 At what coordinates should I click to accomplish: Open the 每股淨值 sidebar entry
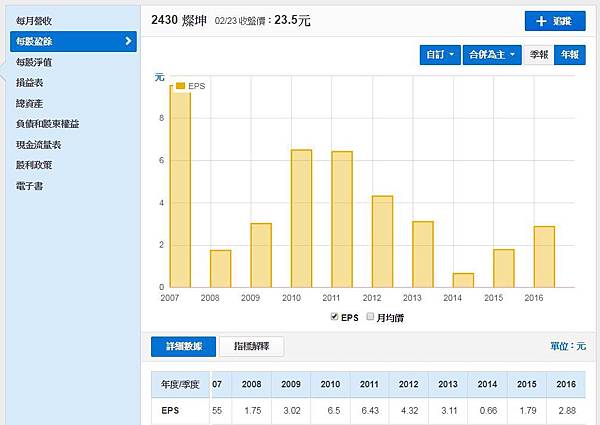[x=34, y=62]
